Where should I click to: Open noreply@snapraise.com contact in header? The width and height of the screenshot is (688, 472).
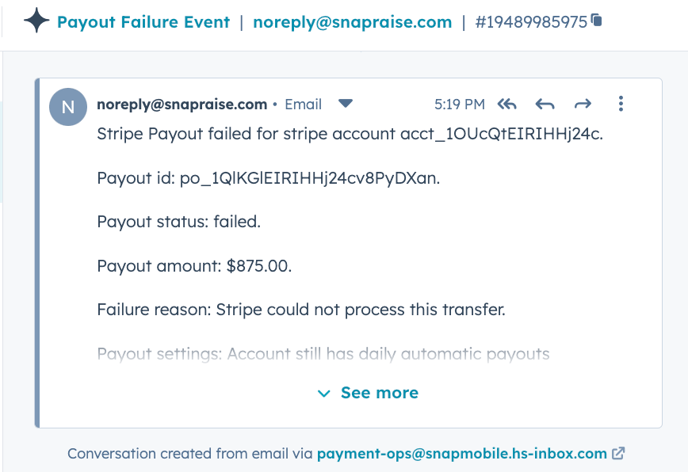click(352, 22)
